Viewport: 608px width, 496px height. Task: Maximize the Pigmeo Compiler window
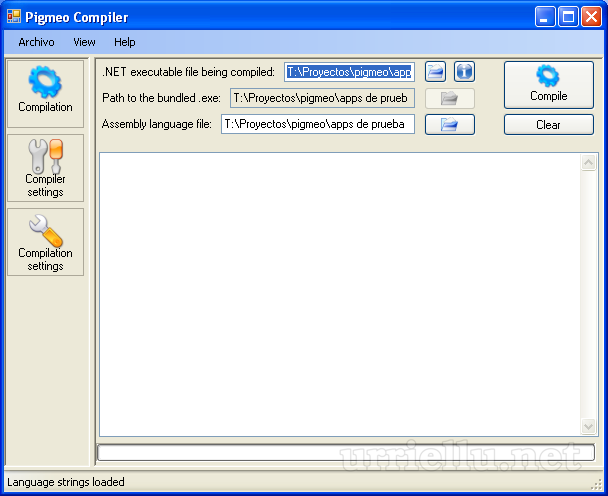(568, 17)
